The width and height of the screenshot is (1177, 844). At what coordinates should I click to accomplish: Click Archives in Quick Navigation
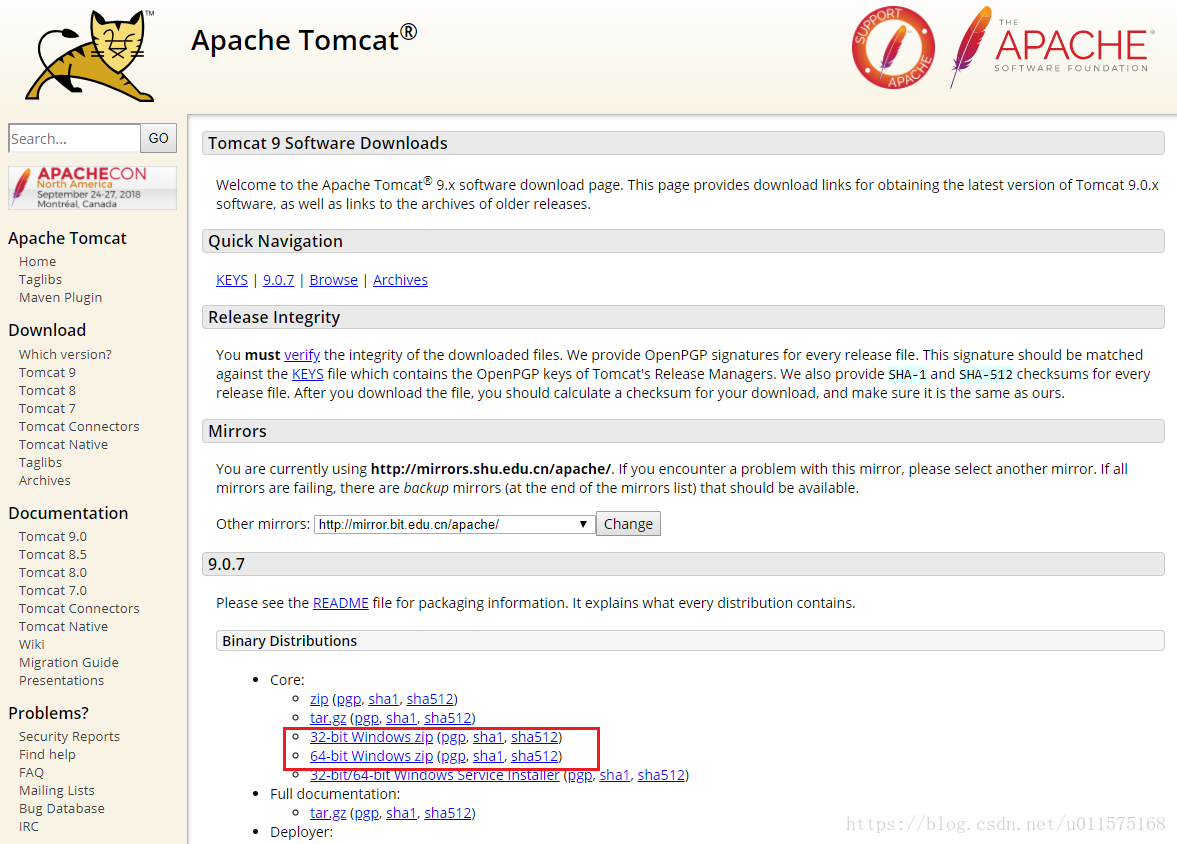(400, 280)
